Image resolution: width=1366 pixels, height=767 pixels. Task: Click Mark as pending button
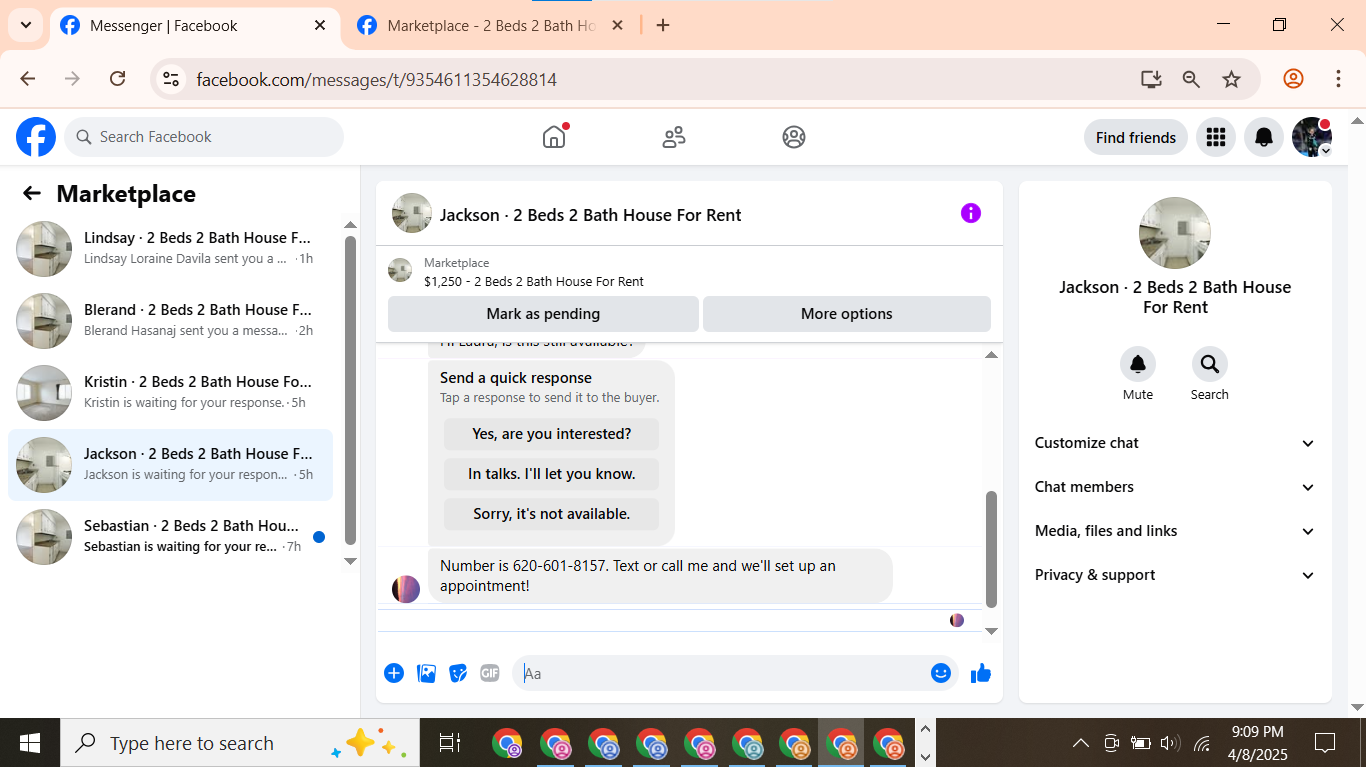tap(543, 314)
